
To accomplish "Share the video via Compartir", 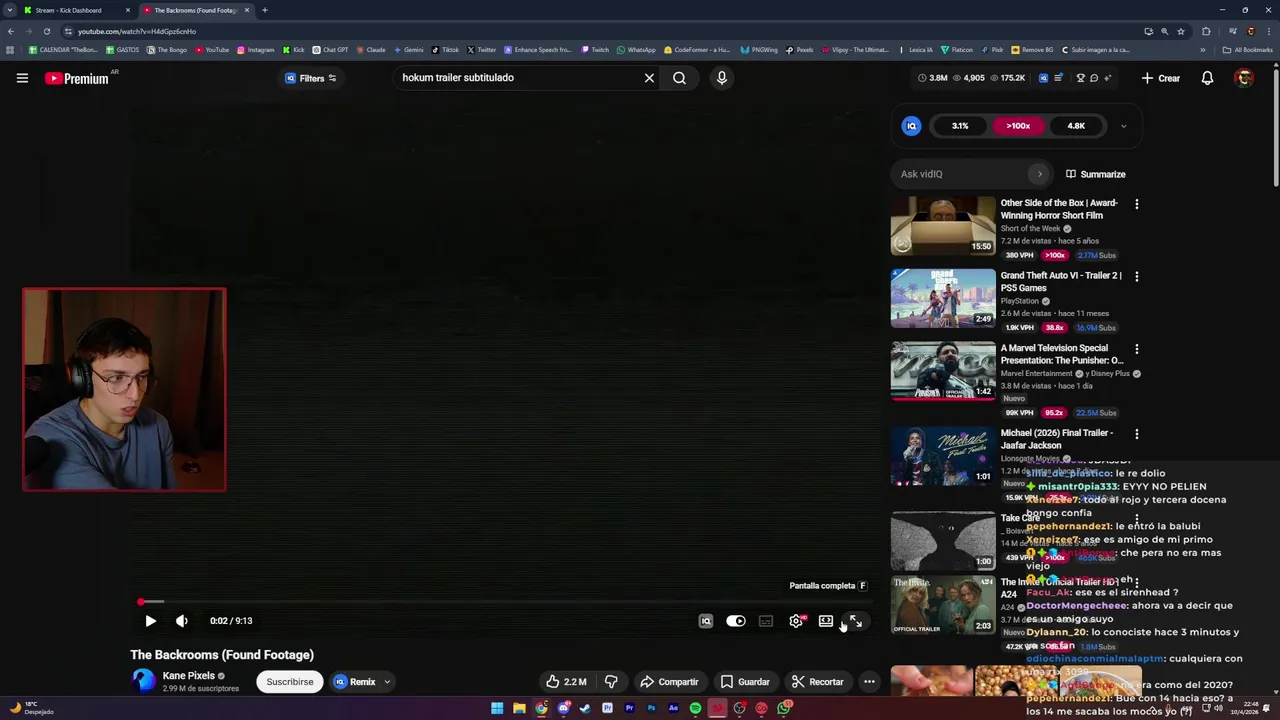I will coord(669,682).
